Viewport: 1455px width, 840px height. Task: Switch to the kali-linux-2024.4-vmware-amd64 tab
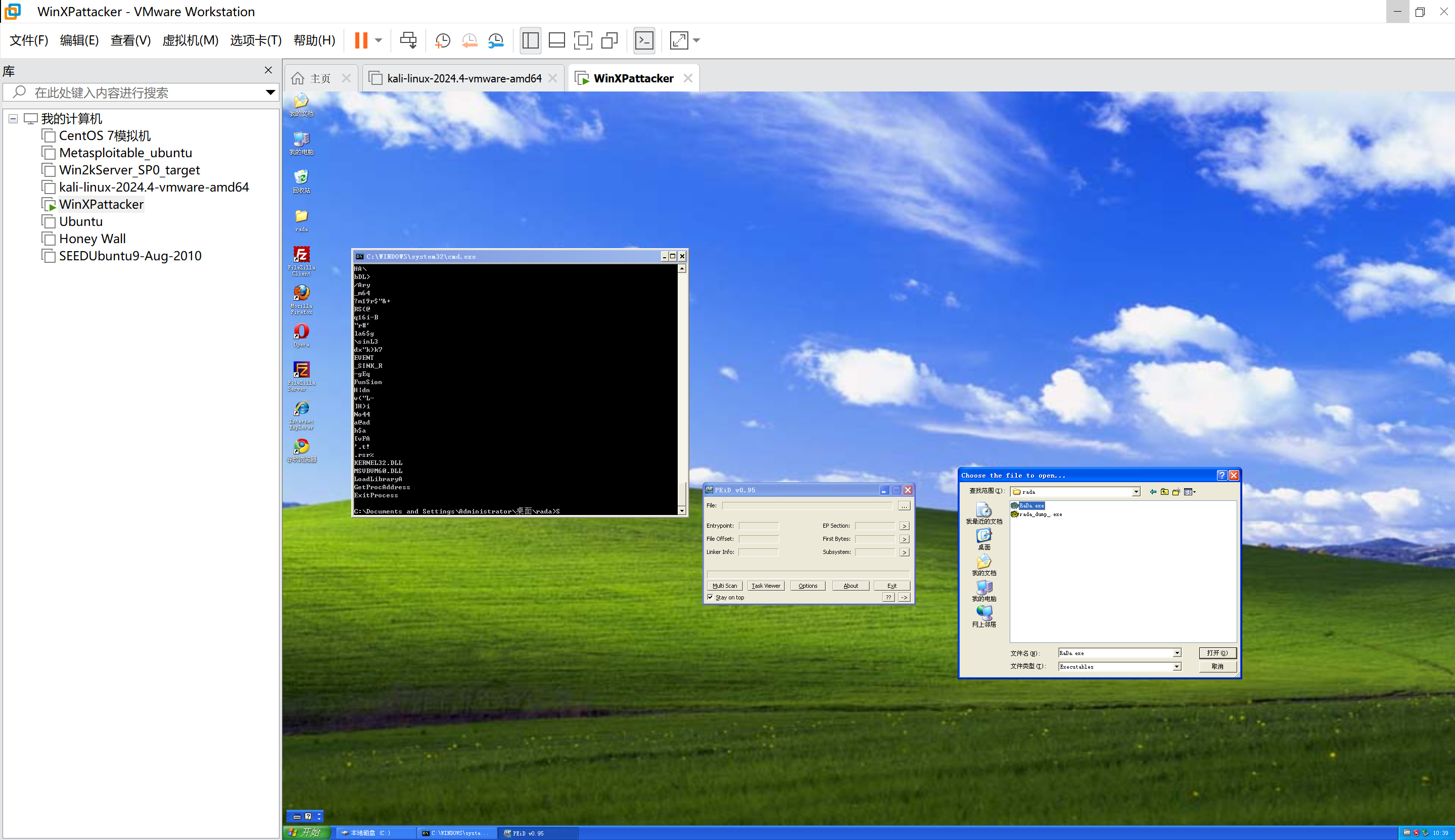pyautogui.click(x=463, y=78)
